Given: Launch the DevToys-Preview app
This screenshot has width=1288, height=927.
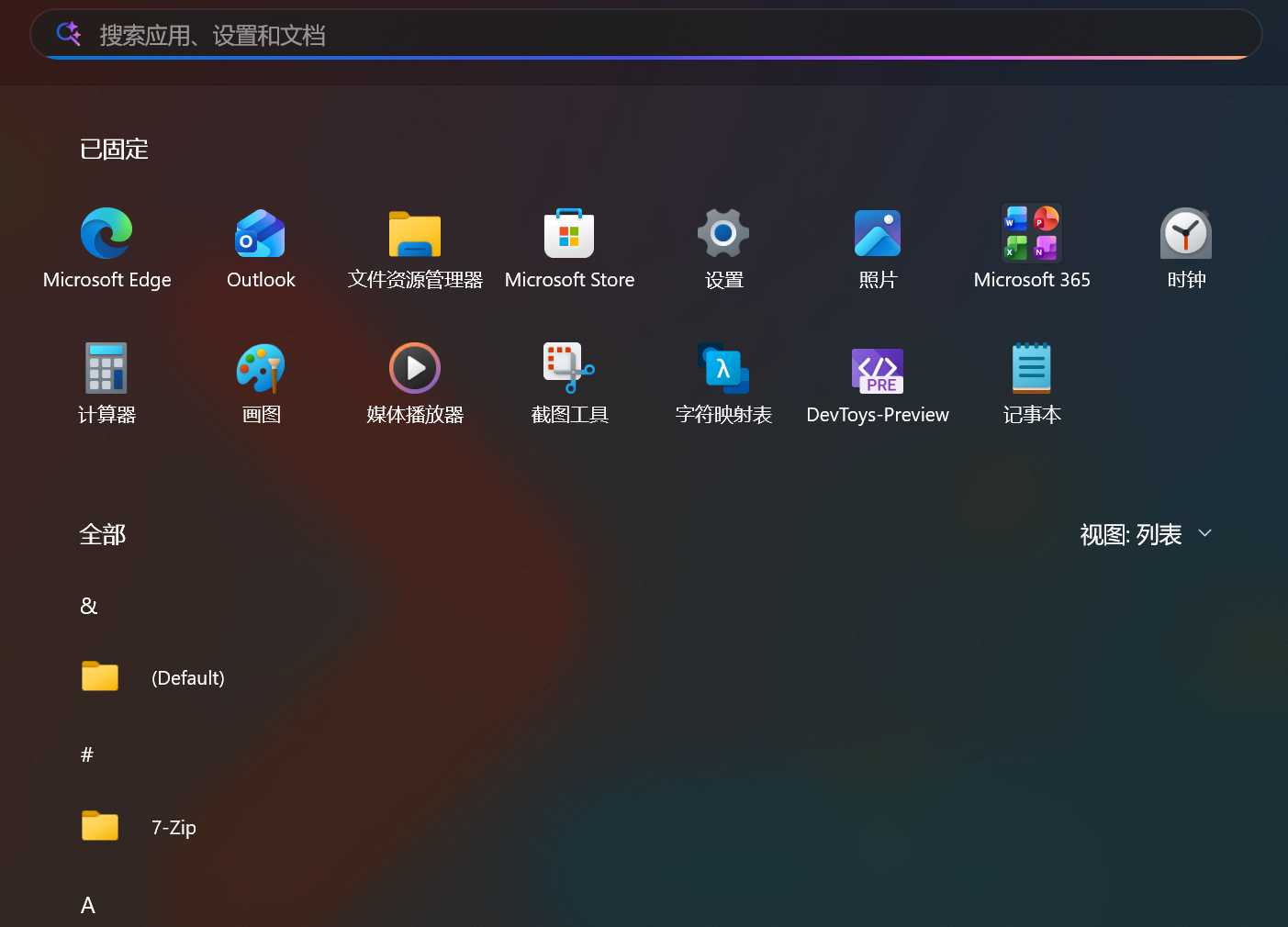Looking at the screenshot, I should pos(878,370).
